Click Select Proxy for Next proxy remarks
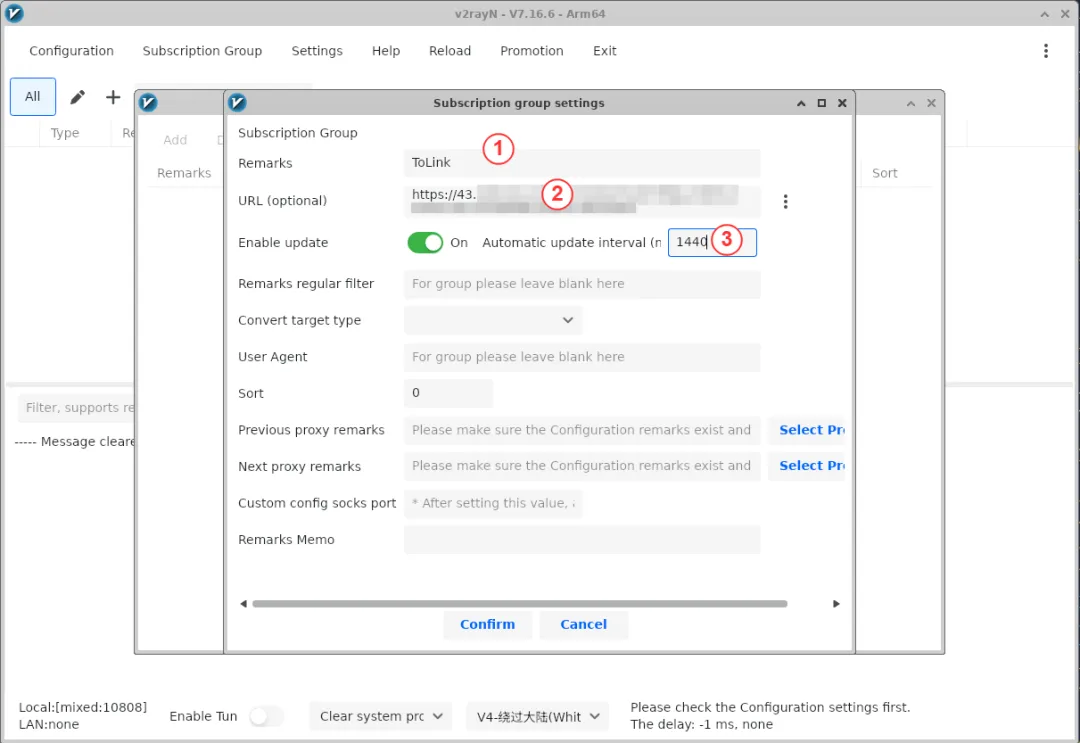The height and width of the screenshot is (743, 1080). [x=809, y=466]
